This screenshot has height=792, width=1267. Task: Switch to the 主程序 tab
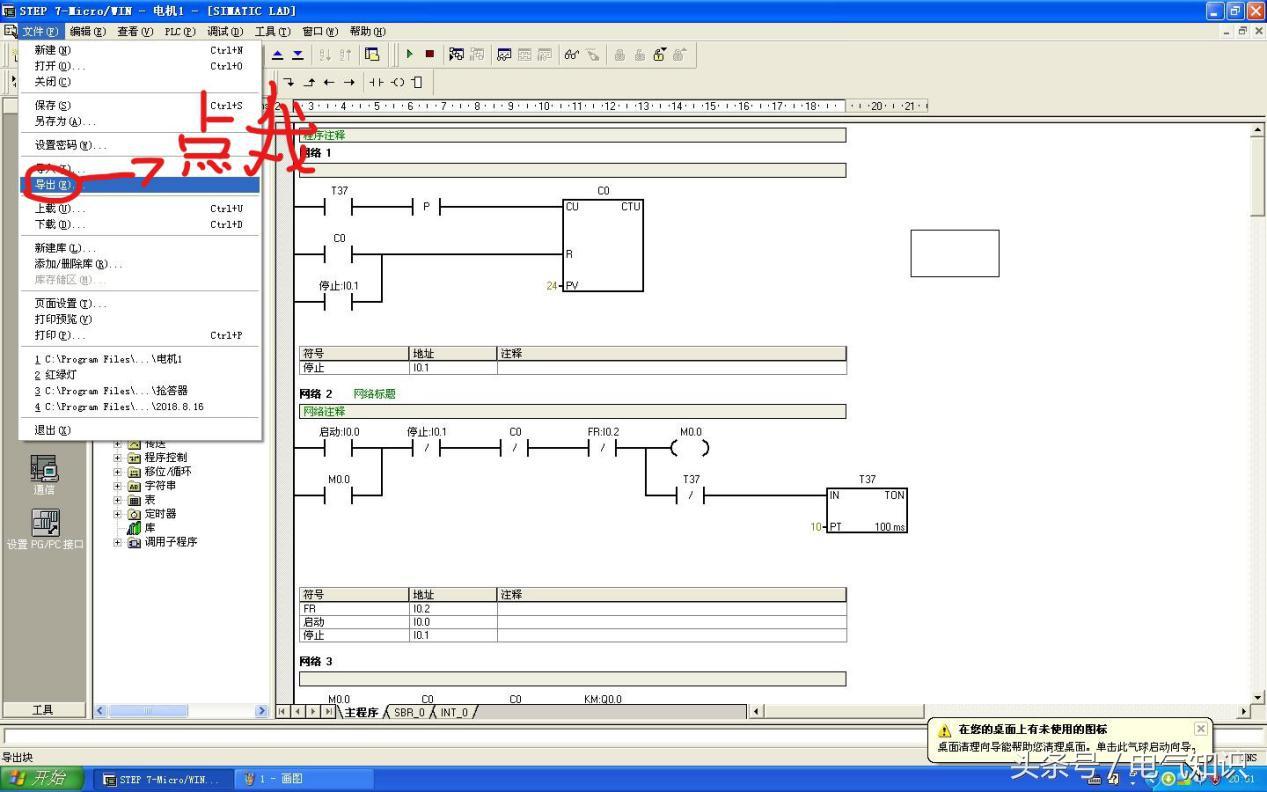pyautogui.click(x=361, y=712)
